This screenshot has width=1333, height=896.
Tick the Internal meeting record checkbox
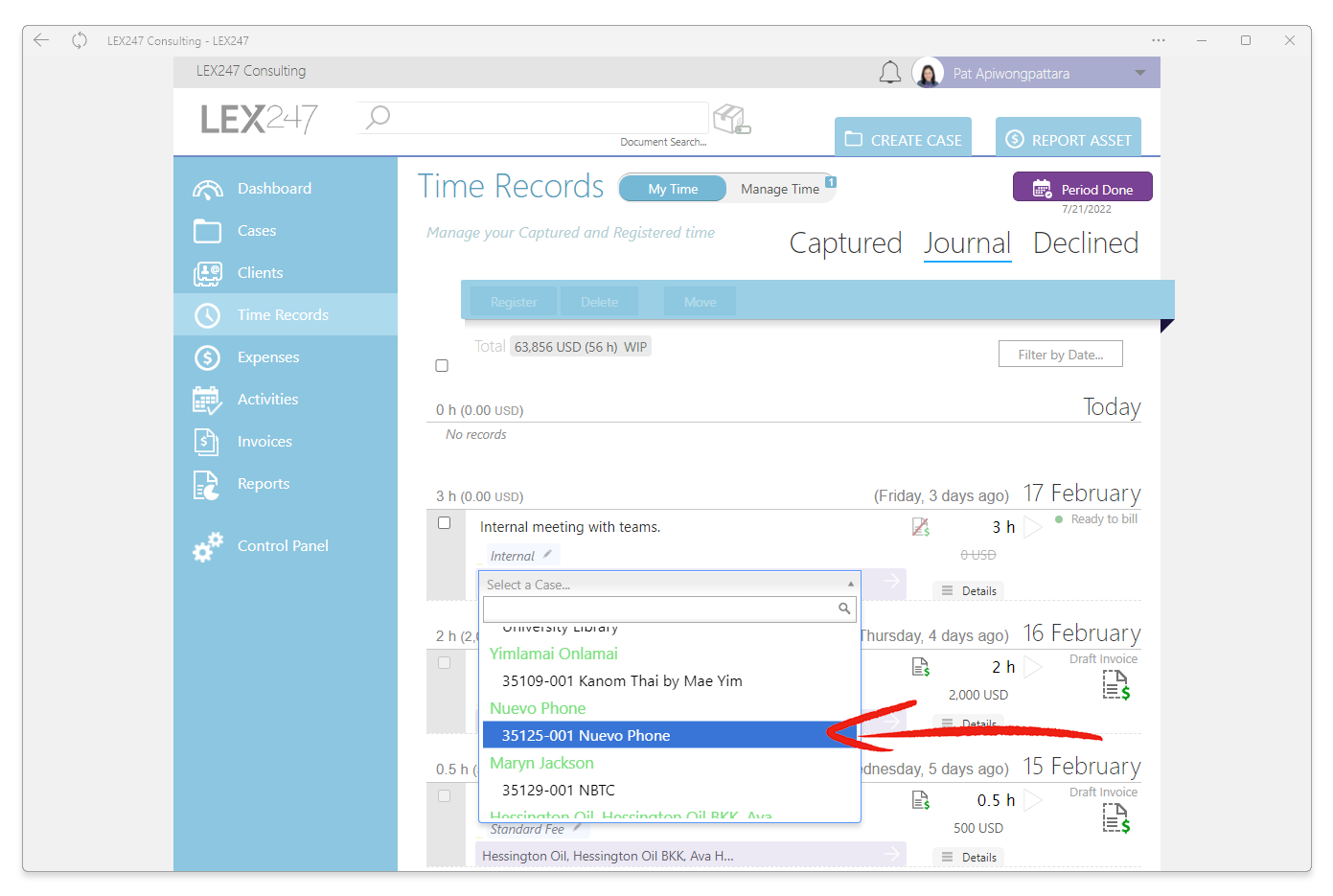coord(444,523)
